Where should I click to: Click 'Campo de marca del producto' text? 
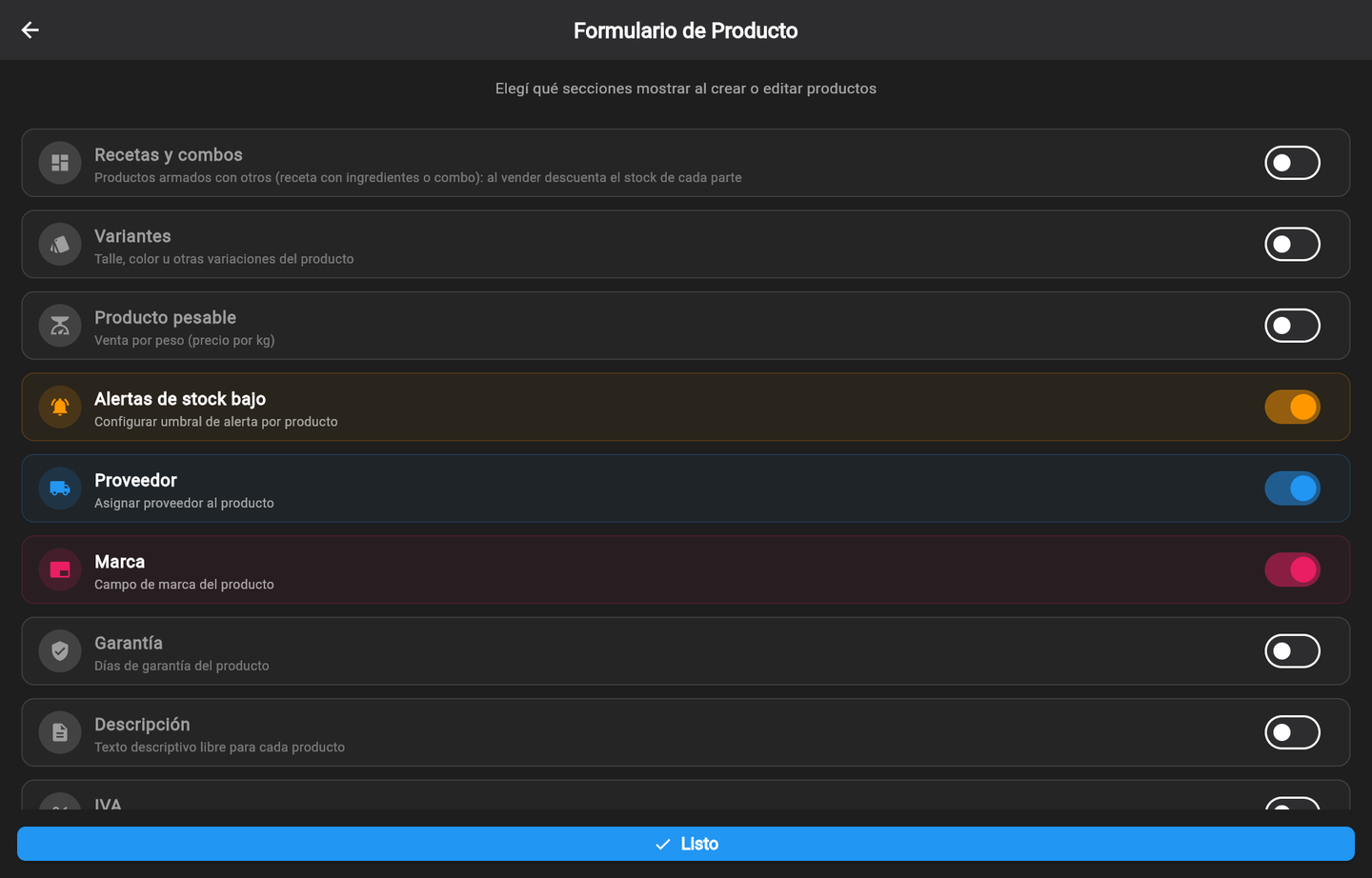184,585
